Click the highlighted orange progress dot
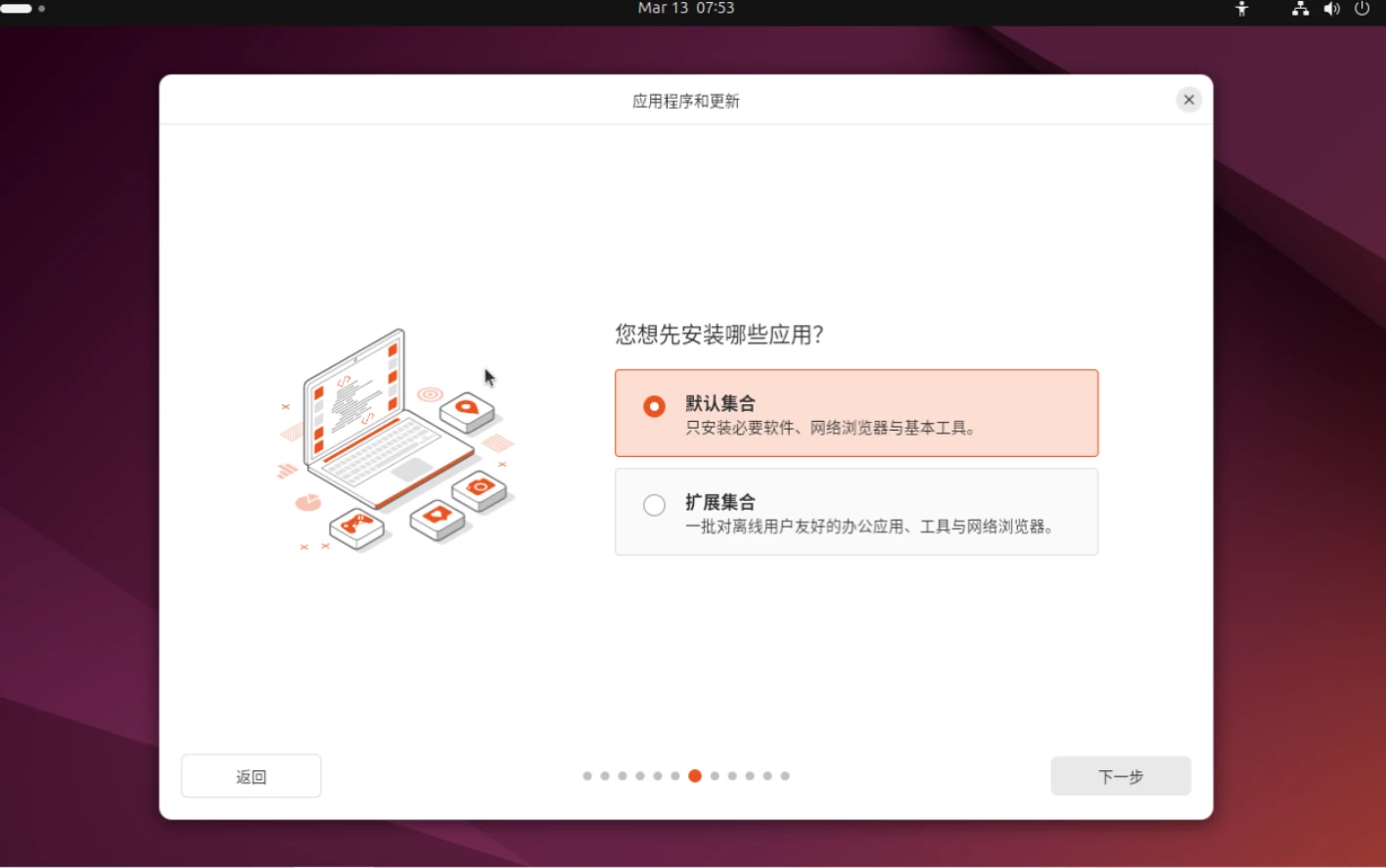 point(695,776)
